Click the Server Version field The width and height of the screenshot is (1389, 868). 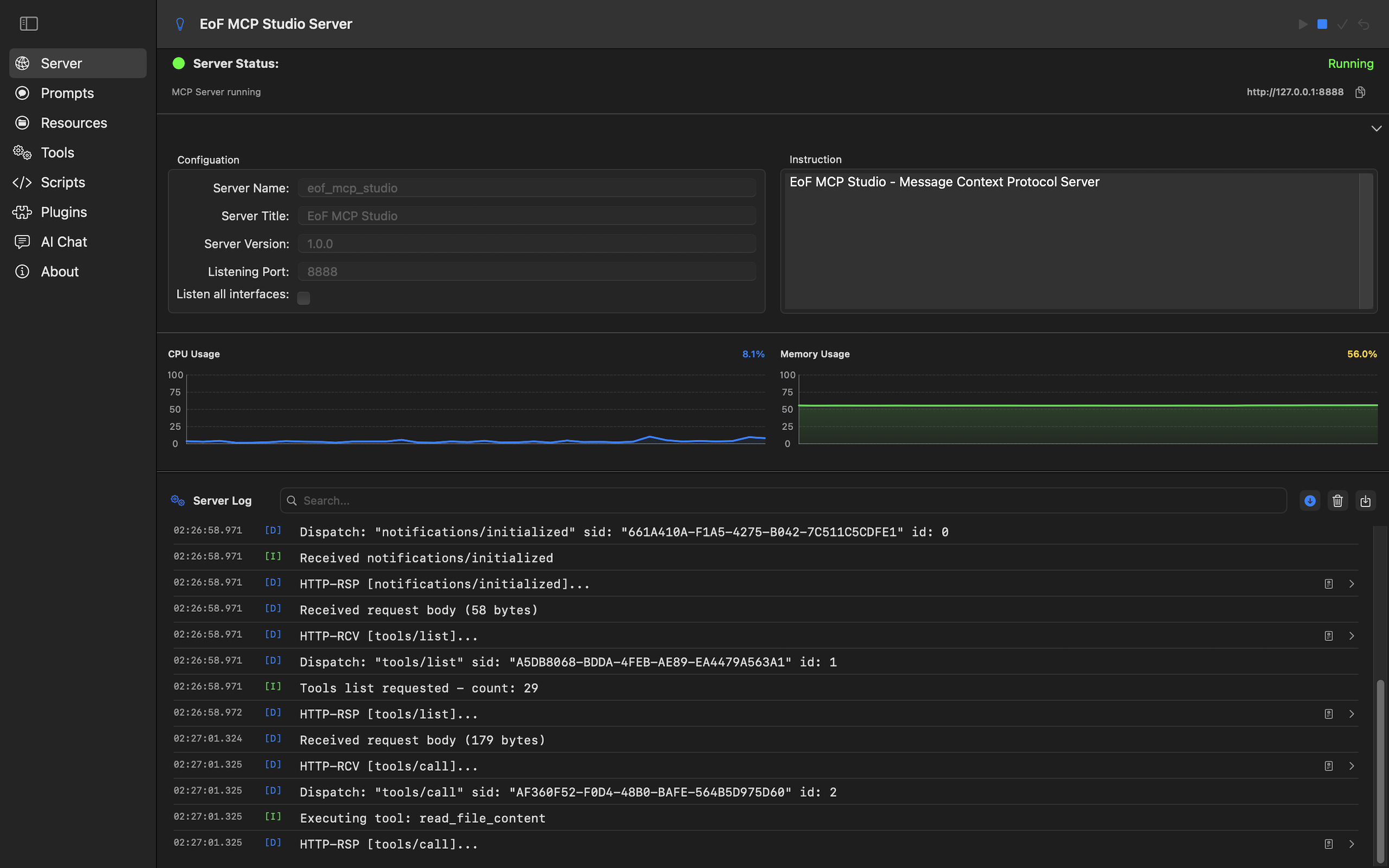click(x=526, y=244)
